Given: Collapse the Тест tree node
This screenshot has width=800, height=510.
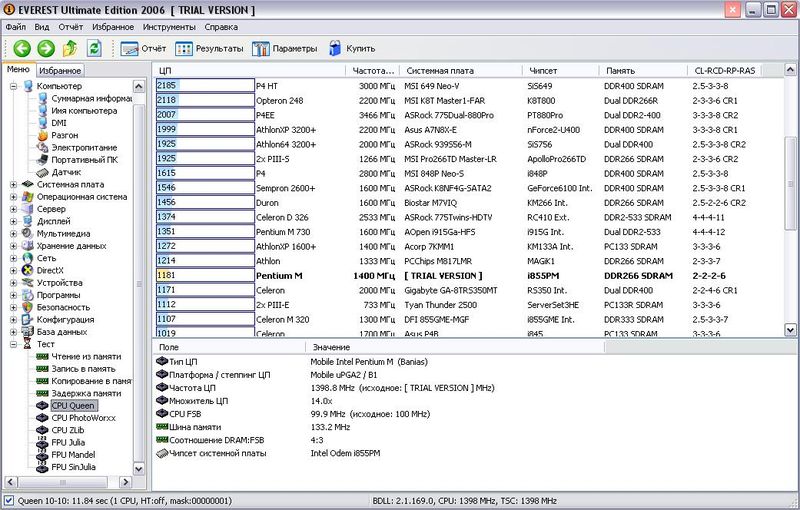Looking at the screenshot, I should [x=14, y=344].
